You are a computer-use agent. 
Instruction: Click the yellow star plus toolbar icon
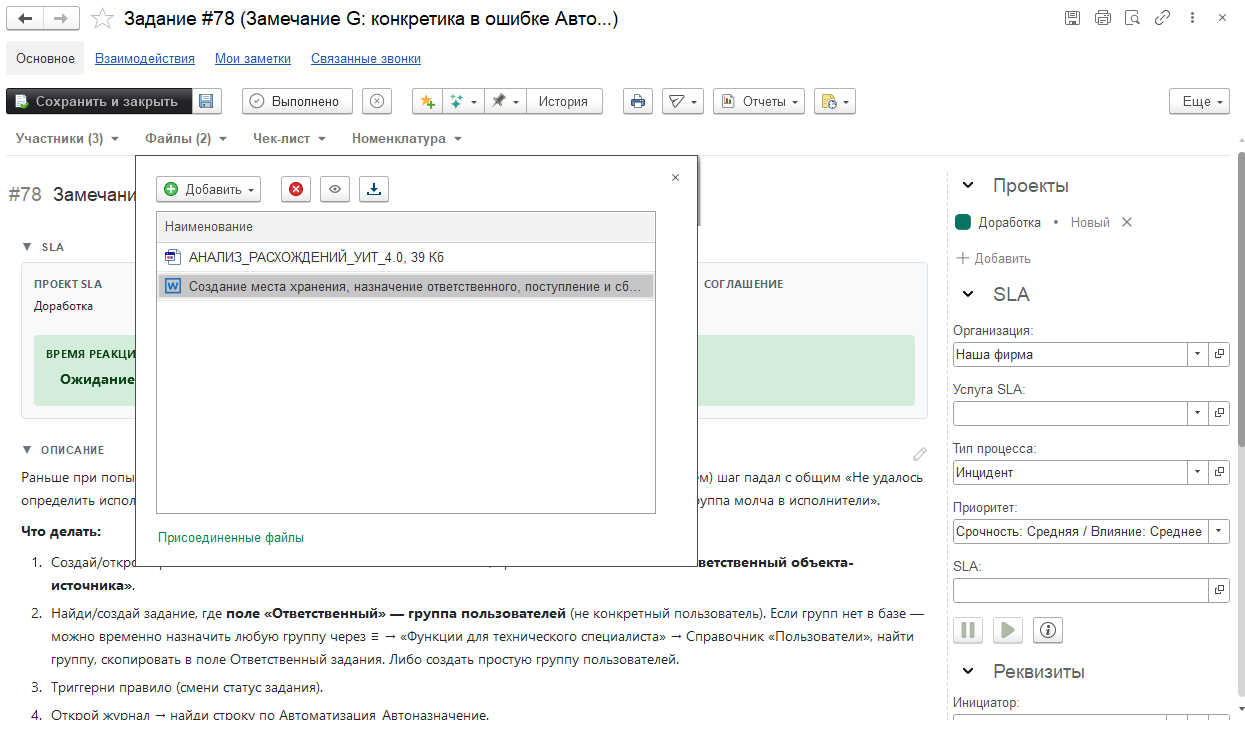427,101
